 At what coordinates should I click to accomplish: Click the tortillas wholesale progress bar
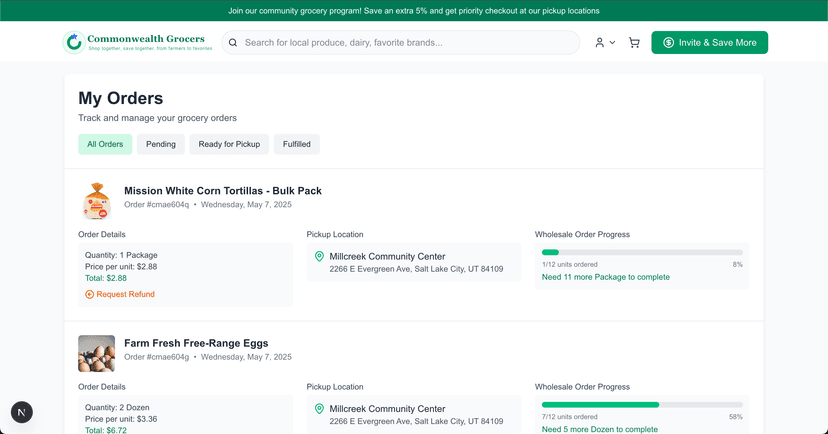coord(642,252)
